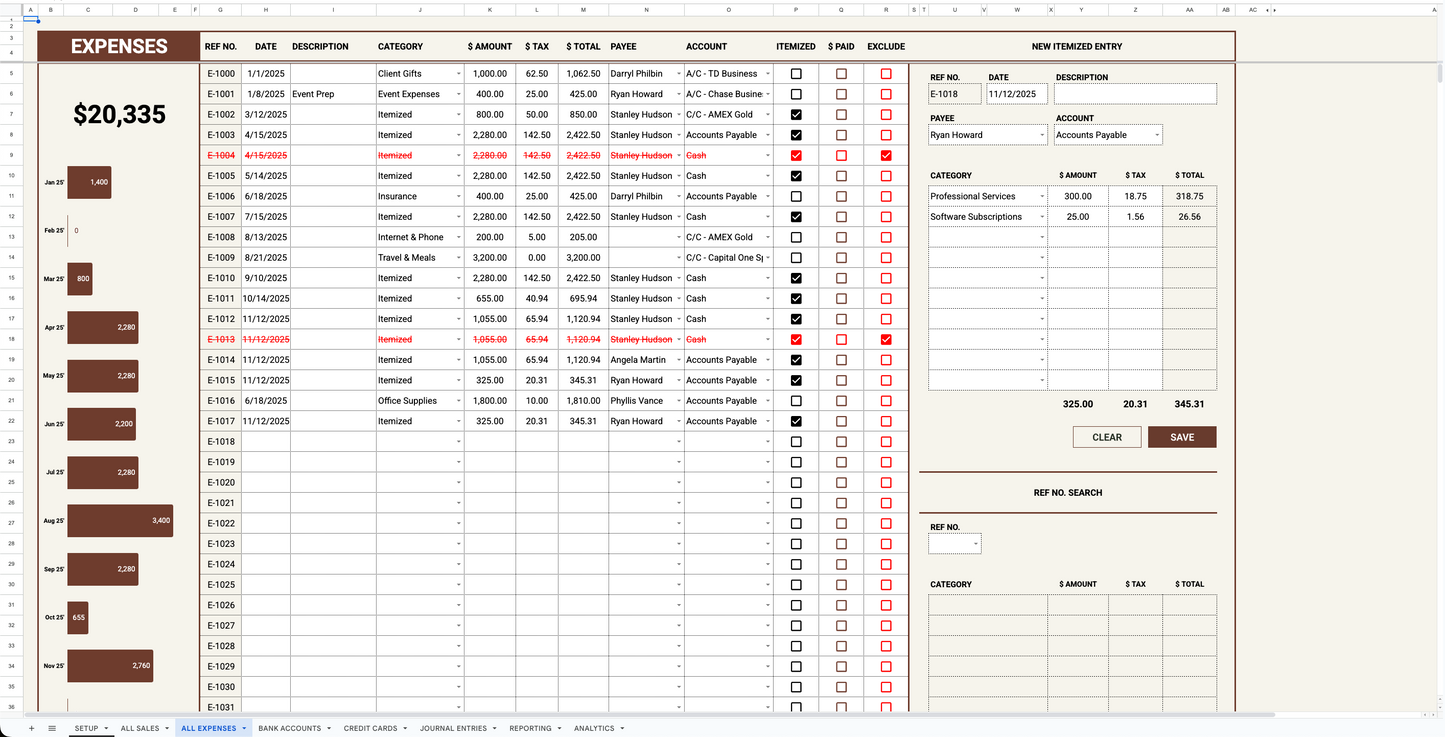Check the ITEMIZED box for row E-1016
1445x737 pixels.
pyautogui.click(x=796, y=400)
